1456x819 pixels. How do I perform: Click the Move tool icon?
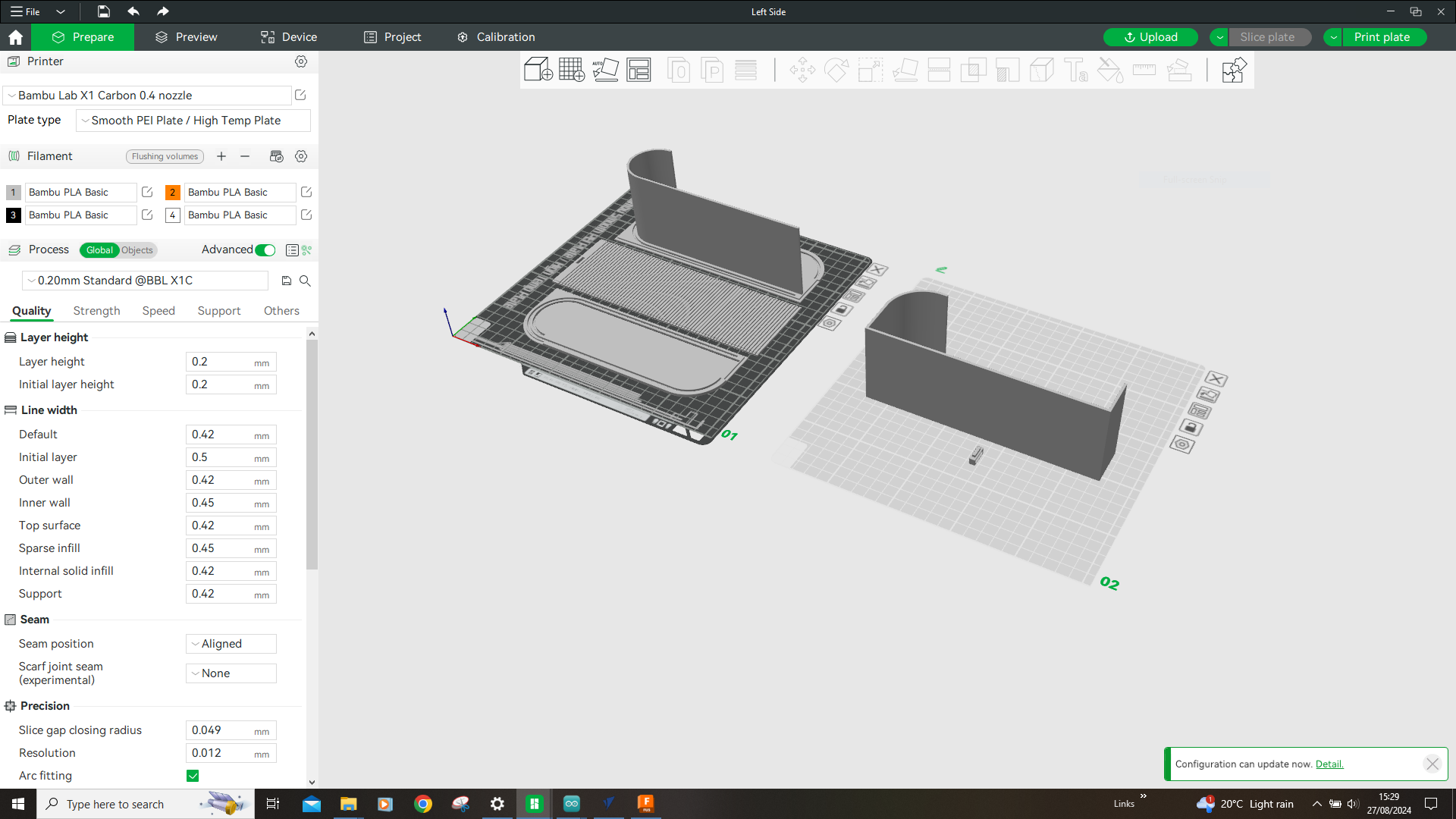(802, 71)
